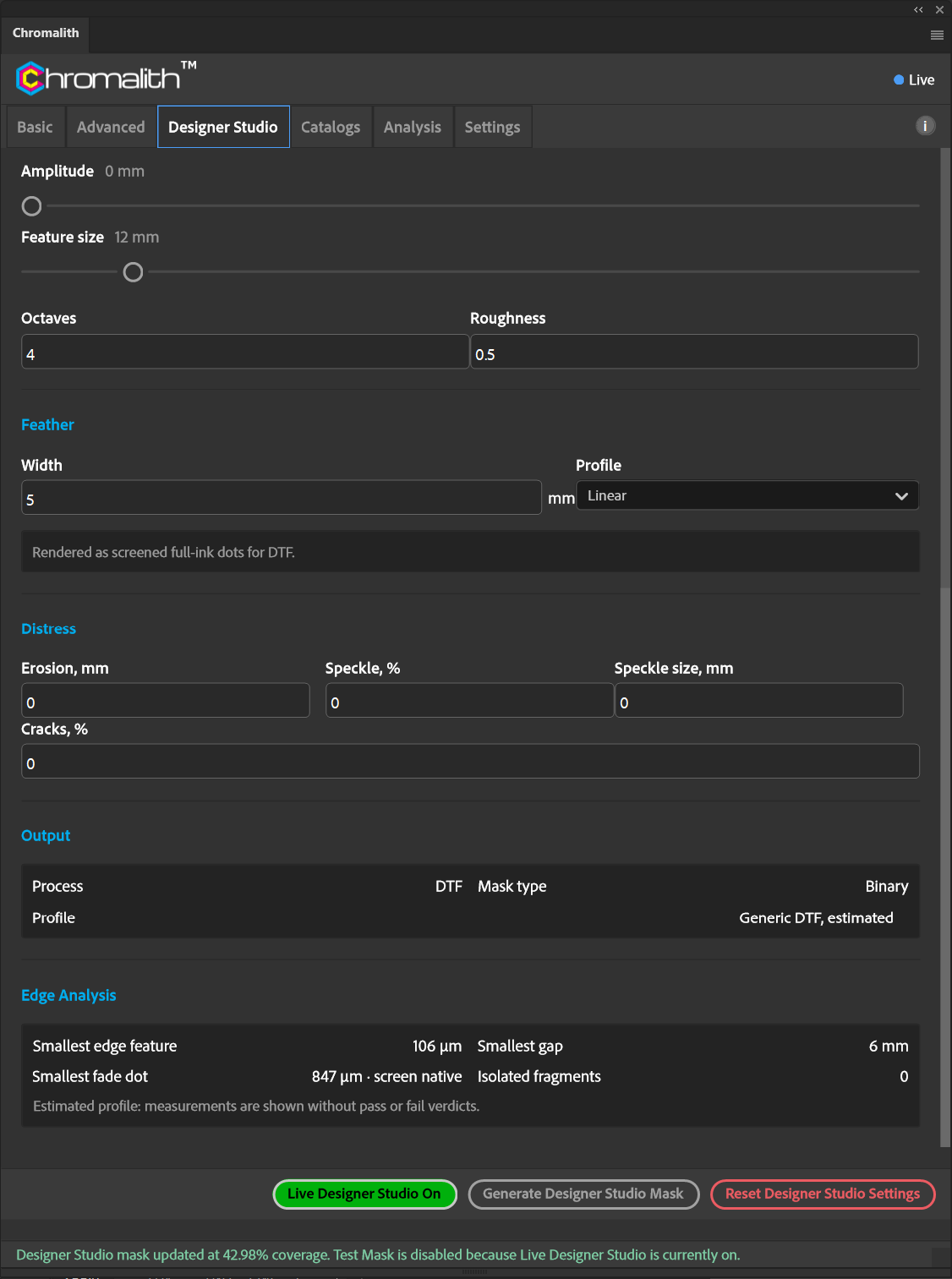Click the Smallest gap '6 mm' value
The image size is (952, 1279).
[x=889, y=1046]
